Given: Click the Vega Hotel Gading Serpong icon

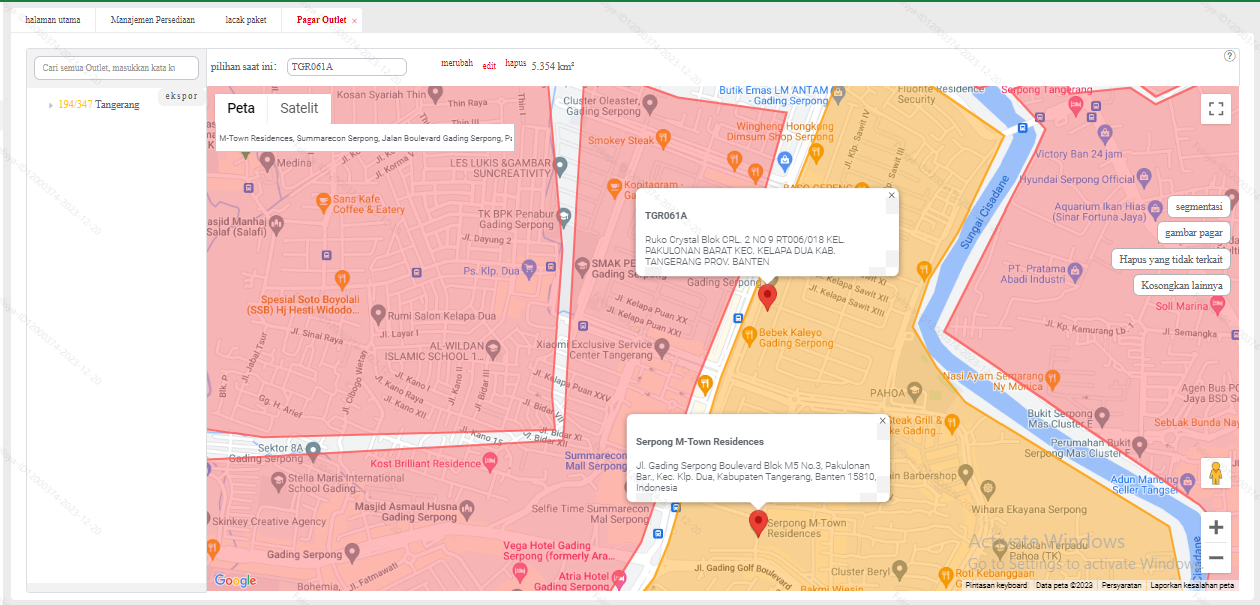Looking at the screenshot, I should 518,571.
